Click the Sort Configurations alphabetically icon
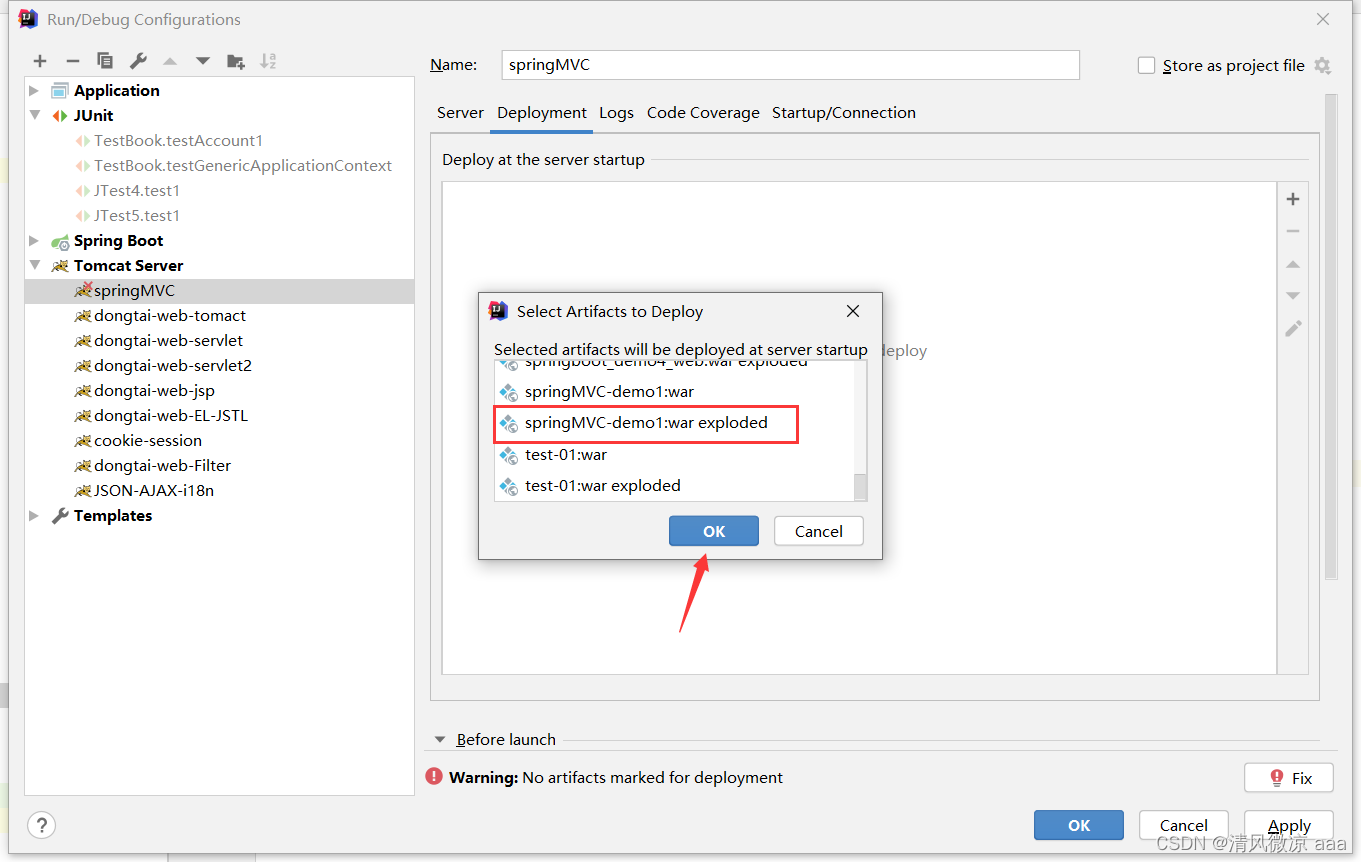 268,61
